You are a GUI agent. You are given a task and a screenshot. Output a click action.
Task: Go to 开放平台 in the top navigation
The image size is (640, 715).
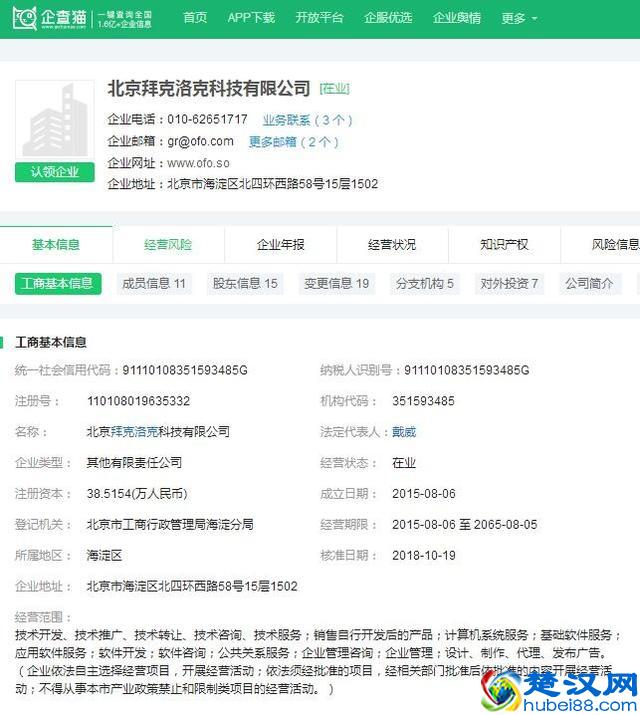[x=319, y=18]
